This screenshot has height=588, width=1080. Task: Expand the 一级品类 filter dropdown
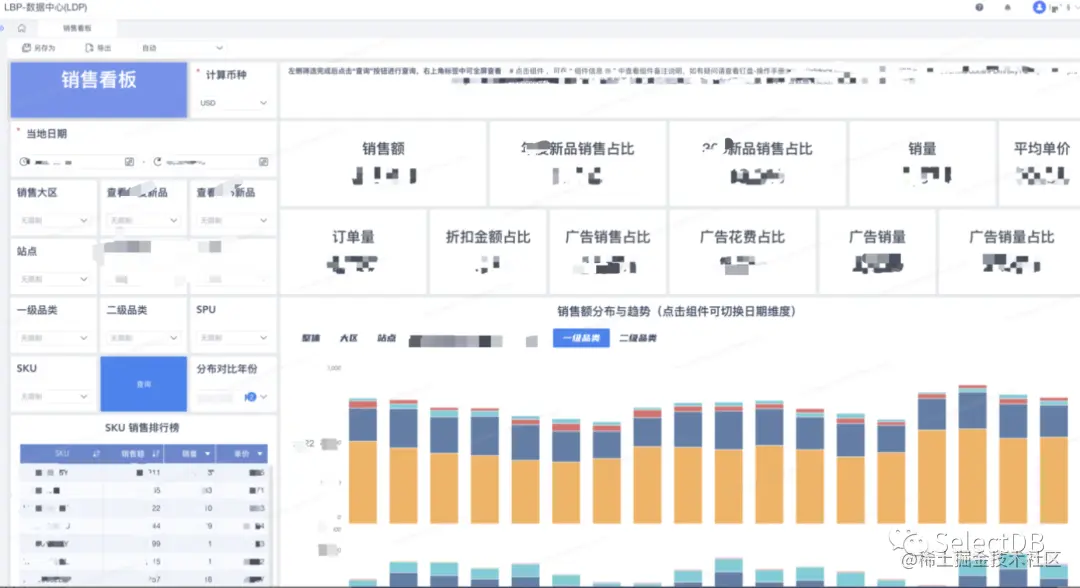click(54, 337)
